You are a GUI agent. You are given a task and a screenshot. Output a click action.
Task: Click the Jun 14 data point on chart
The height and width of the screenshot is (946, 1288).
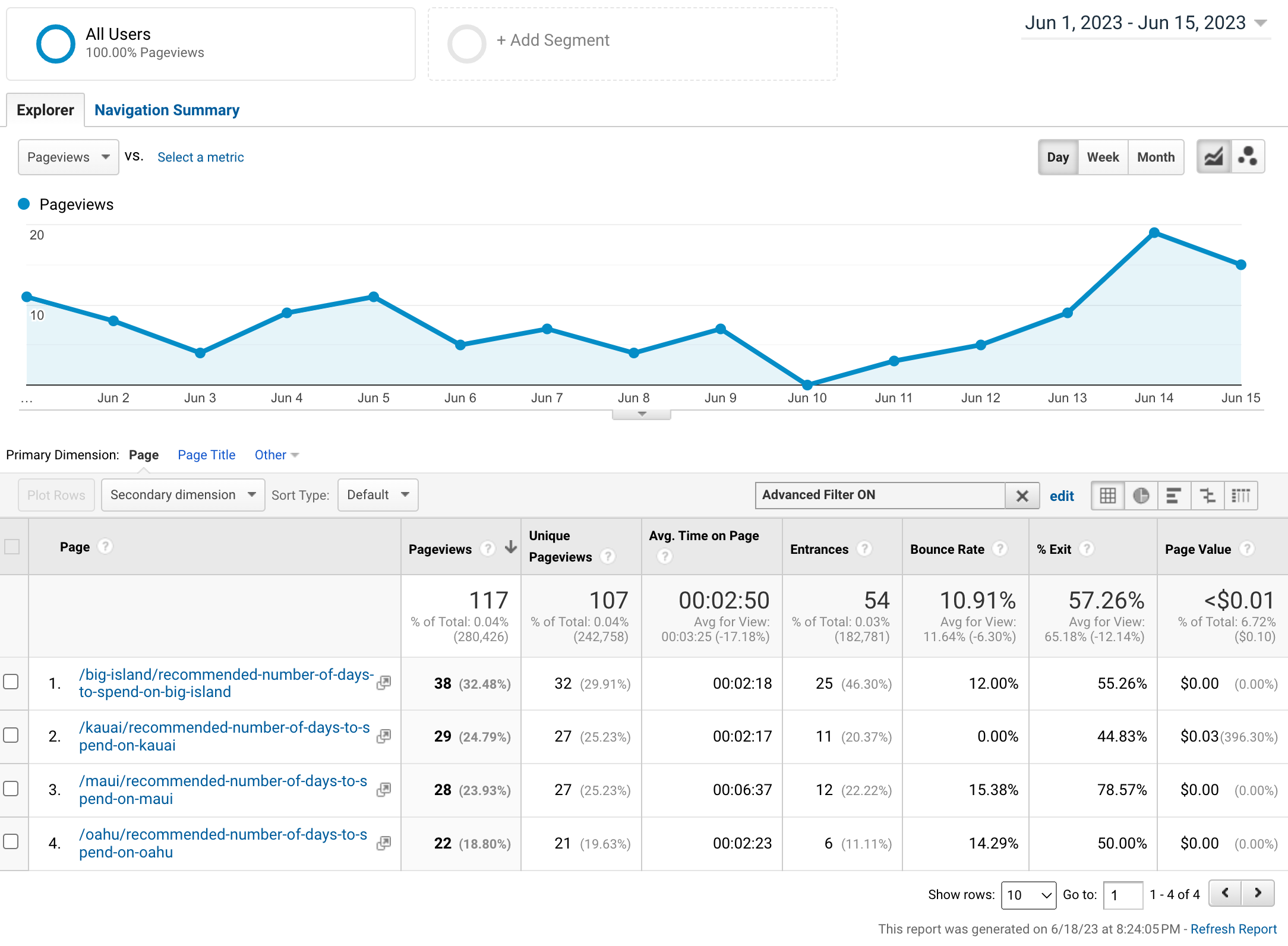pos(1154,233)
